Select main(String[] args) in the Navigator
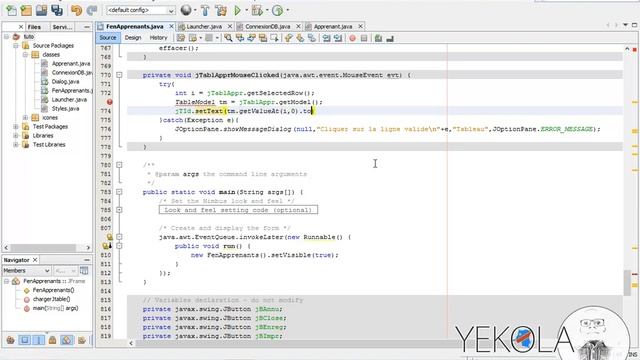Image resolution: width=640 pixels, height=360 pixels. (x=56, y=308)
